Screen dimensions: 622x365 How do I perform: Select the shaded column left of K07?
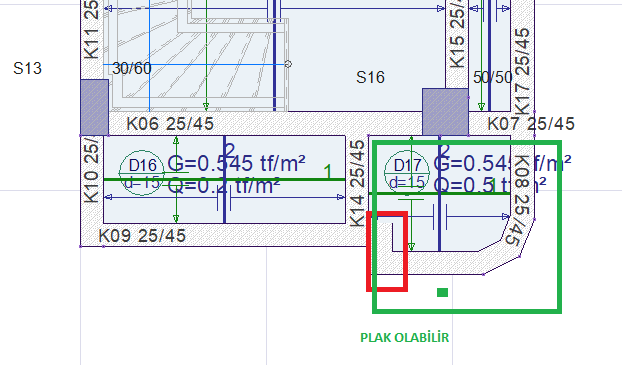(x=445, y=112)
